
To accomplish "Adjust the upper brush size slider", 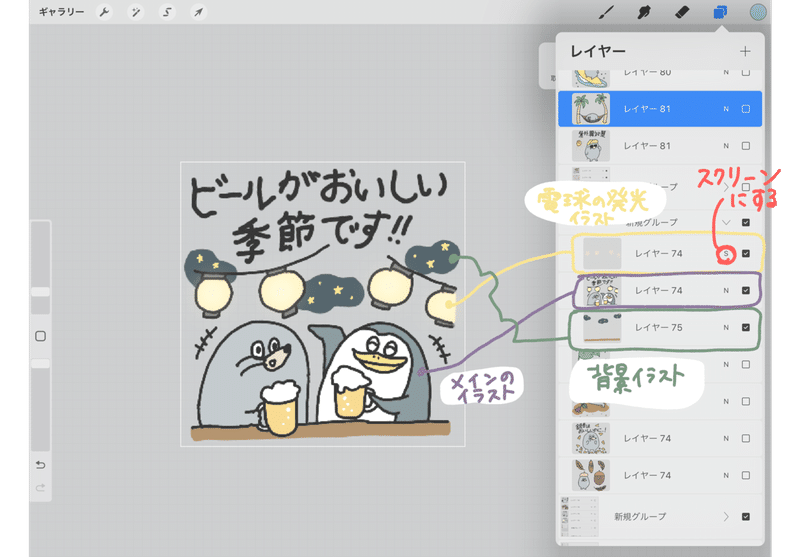I will [x=41, y=292].
